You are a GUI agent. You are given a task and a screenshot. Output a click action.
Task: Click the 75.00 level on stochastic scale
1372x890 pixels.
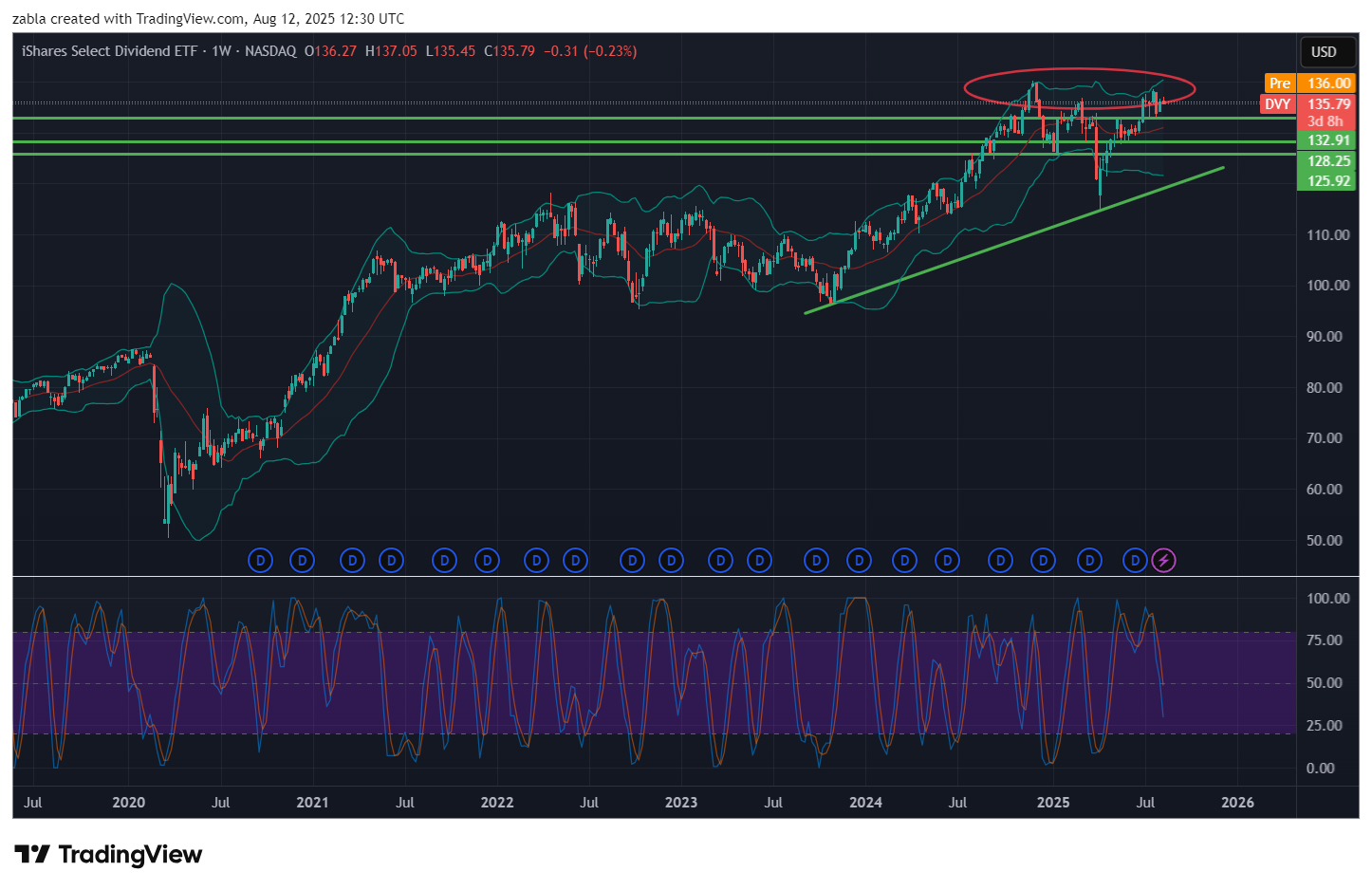[x=1327, y=640]
